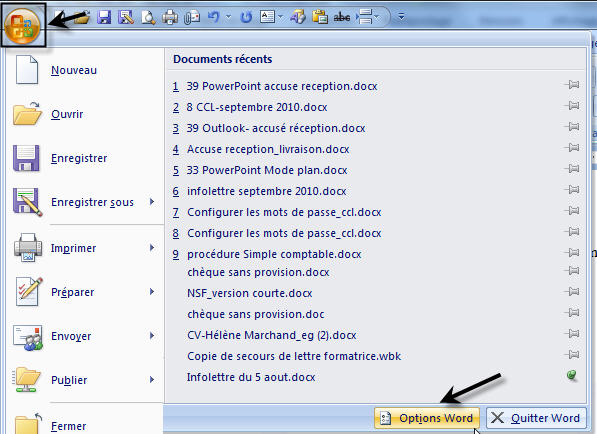
Task: Open the Undo history dropdown arrow
Action: point(228,17)
